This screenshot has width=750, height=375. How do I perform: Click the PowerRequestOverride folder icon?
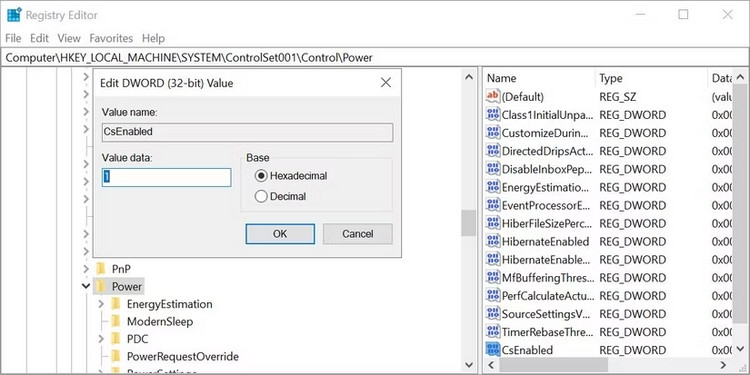coord(115,356)
